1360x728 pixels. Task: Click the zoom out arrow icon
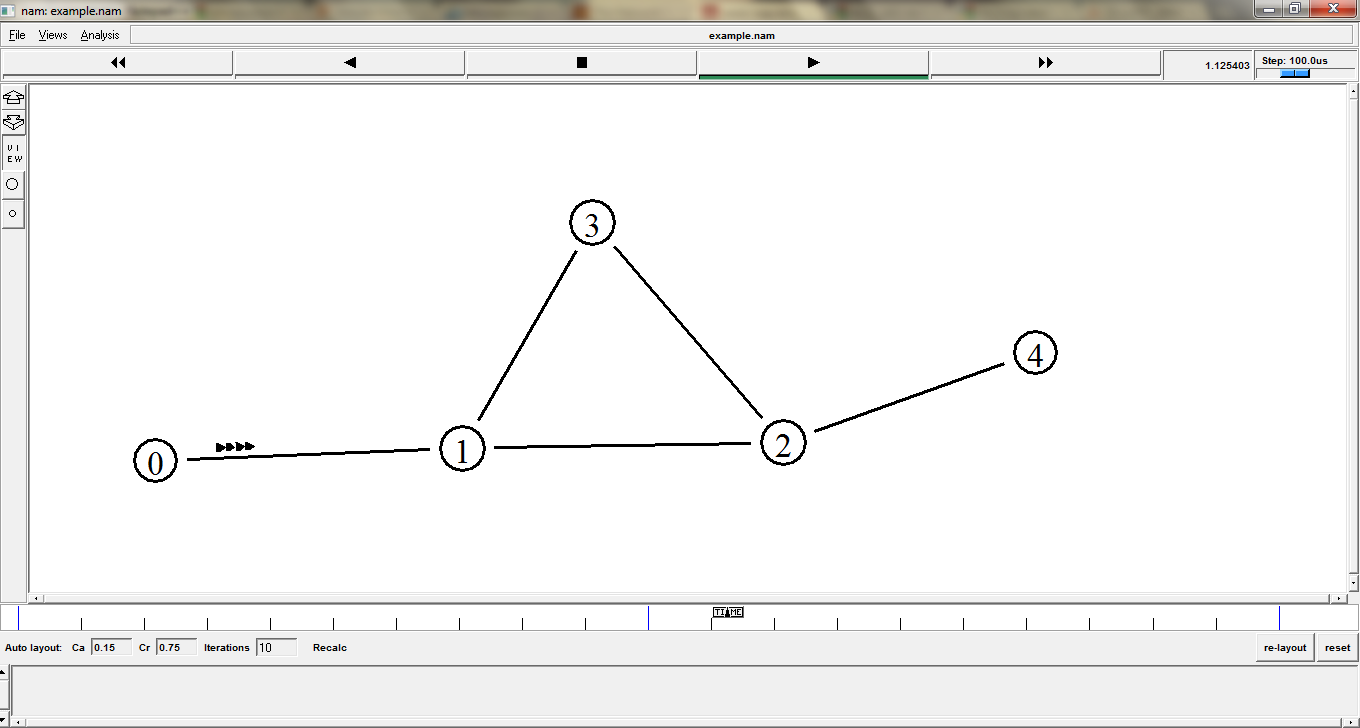(14, 123)
